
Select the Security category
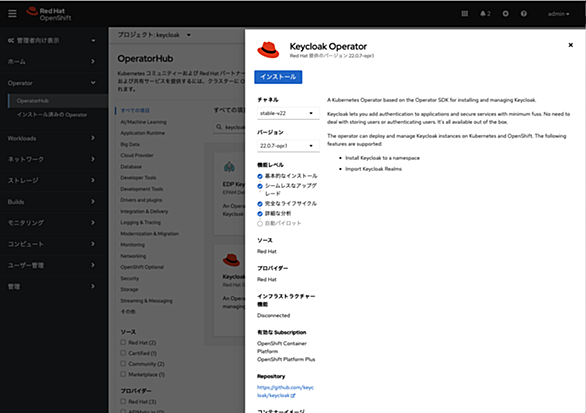[130, 278]
